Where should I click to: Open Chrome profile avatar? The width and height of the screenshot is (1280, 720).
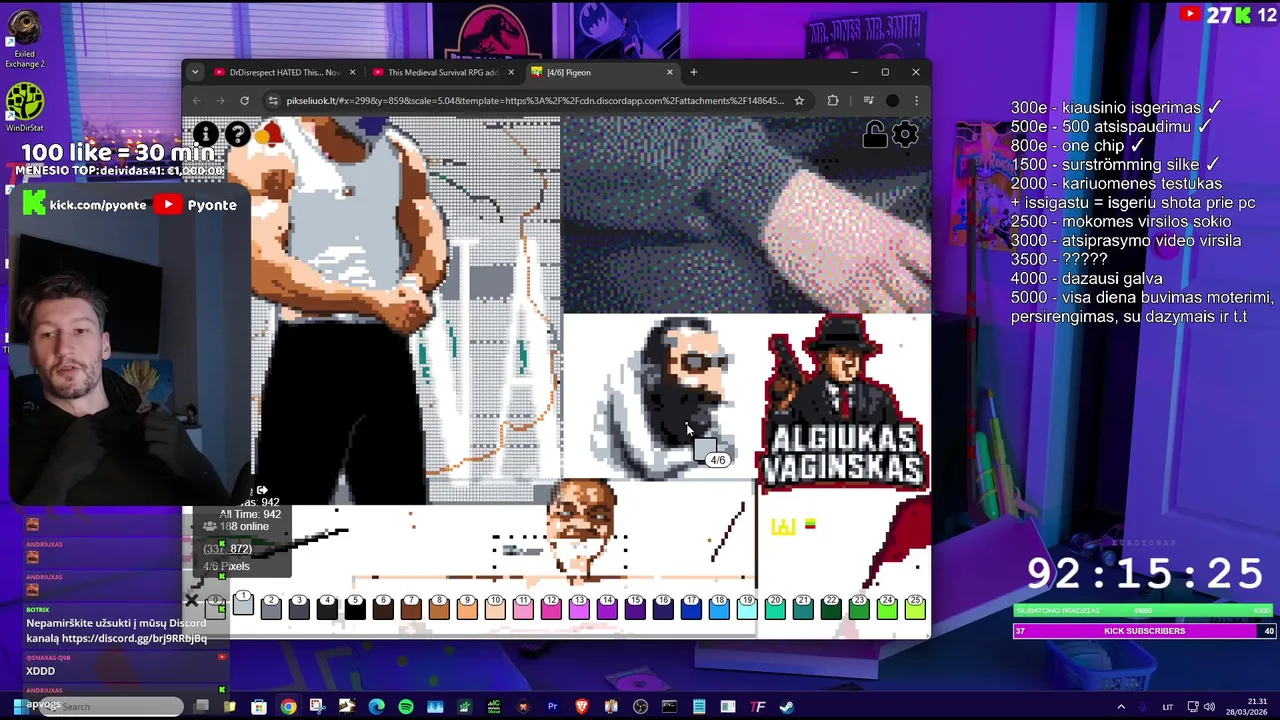(892, 100)
